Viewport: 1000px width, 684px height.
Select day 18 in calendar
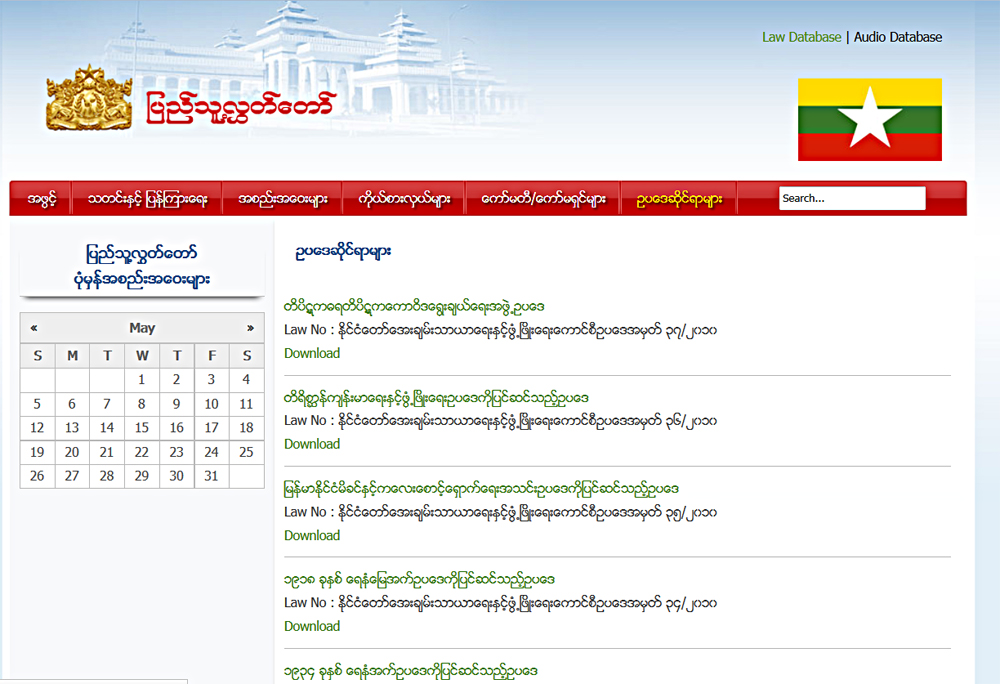pyautogui.click(x=246, y=428)
